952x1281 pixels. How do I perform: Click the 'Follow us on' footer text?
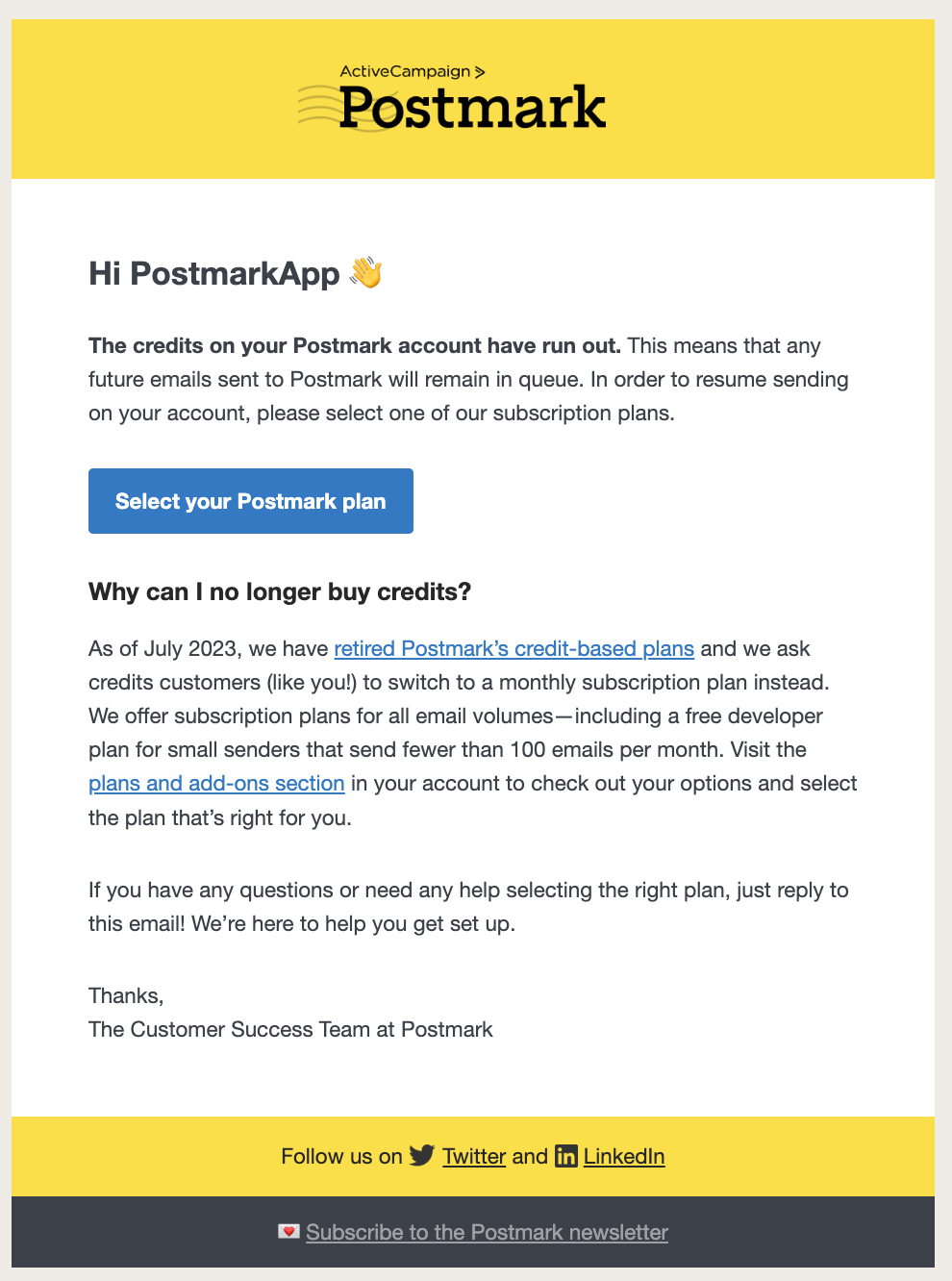click(x=341, y=1156)
